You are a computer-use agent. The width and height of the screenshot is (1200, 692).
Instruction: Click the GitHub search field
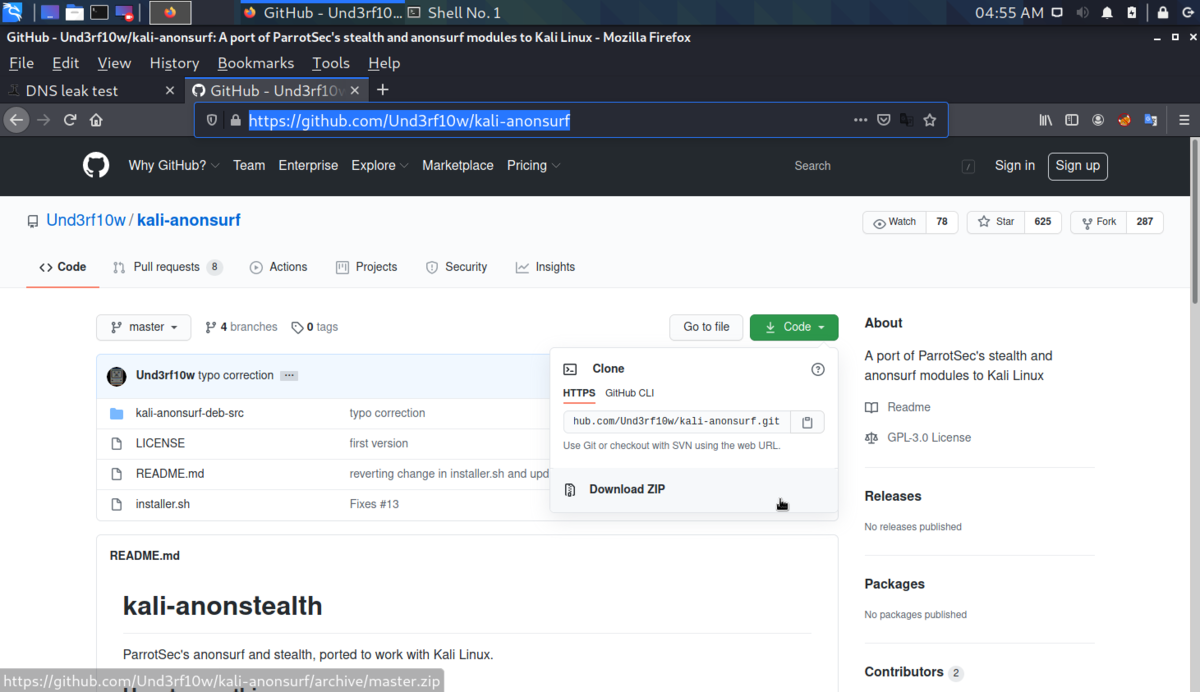(x=882, y=166)
